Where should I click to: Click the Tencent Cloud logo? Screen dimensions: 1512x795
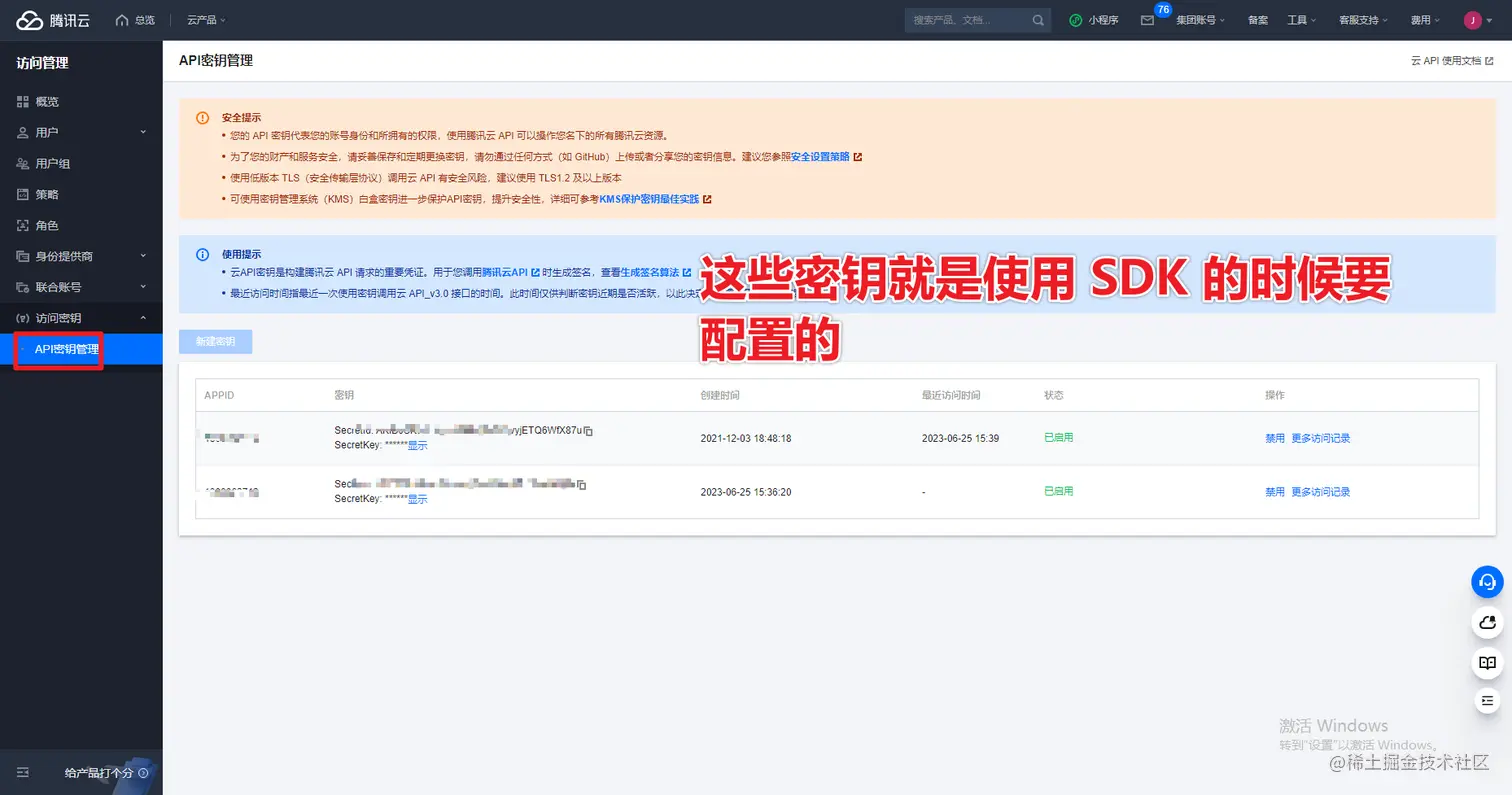pyautogui.click(x=53, y=20)
